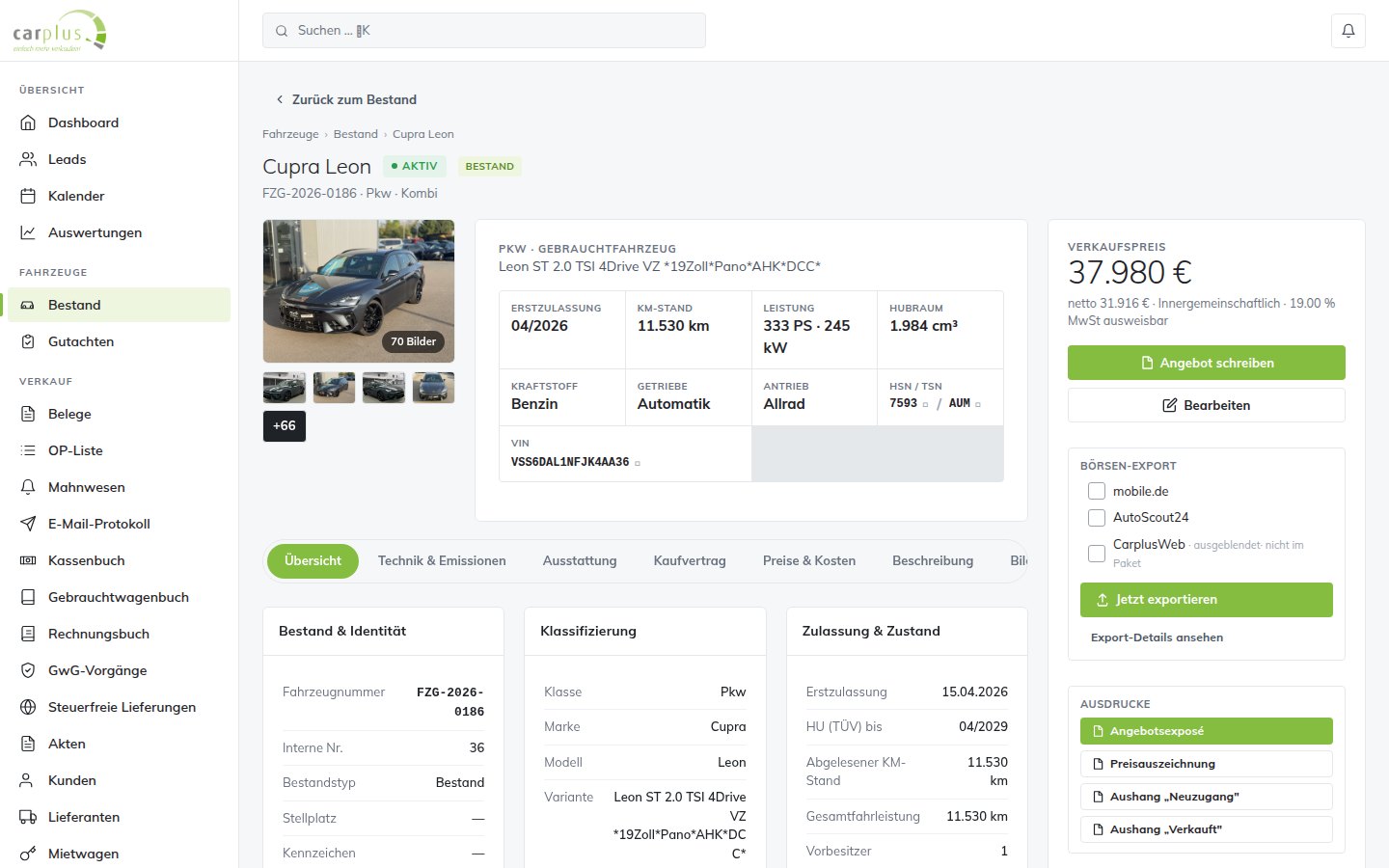
Task: Open OP-Liste in the sidebar
Action: tap(119, 450)
